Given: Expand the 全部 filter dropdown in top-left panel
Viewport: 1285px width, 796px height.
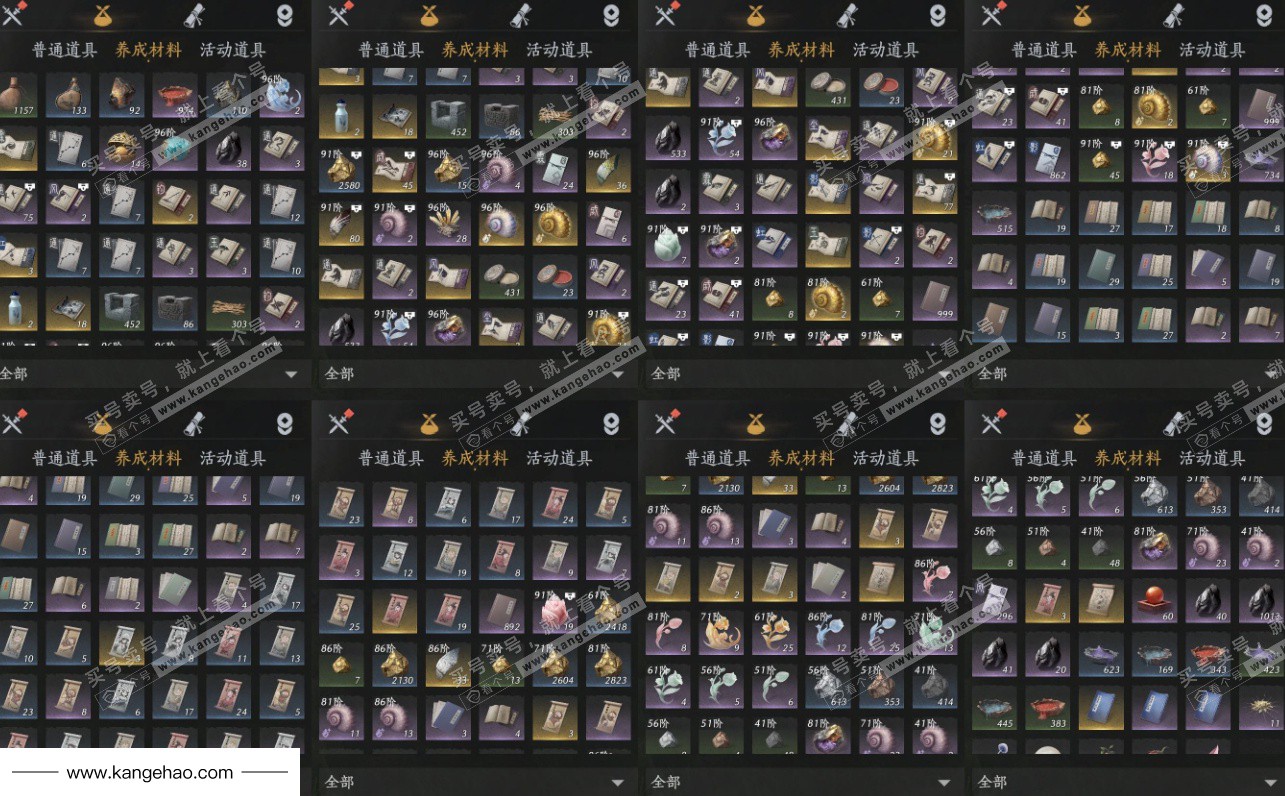Looking at the screenshot, I should click(x=150, y=373).
